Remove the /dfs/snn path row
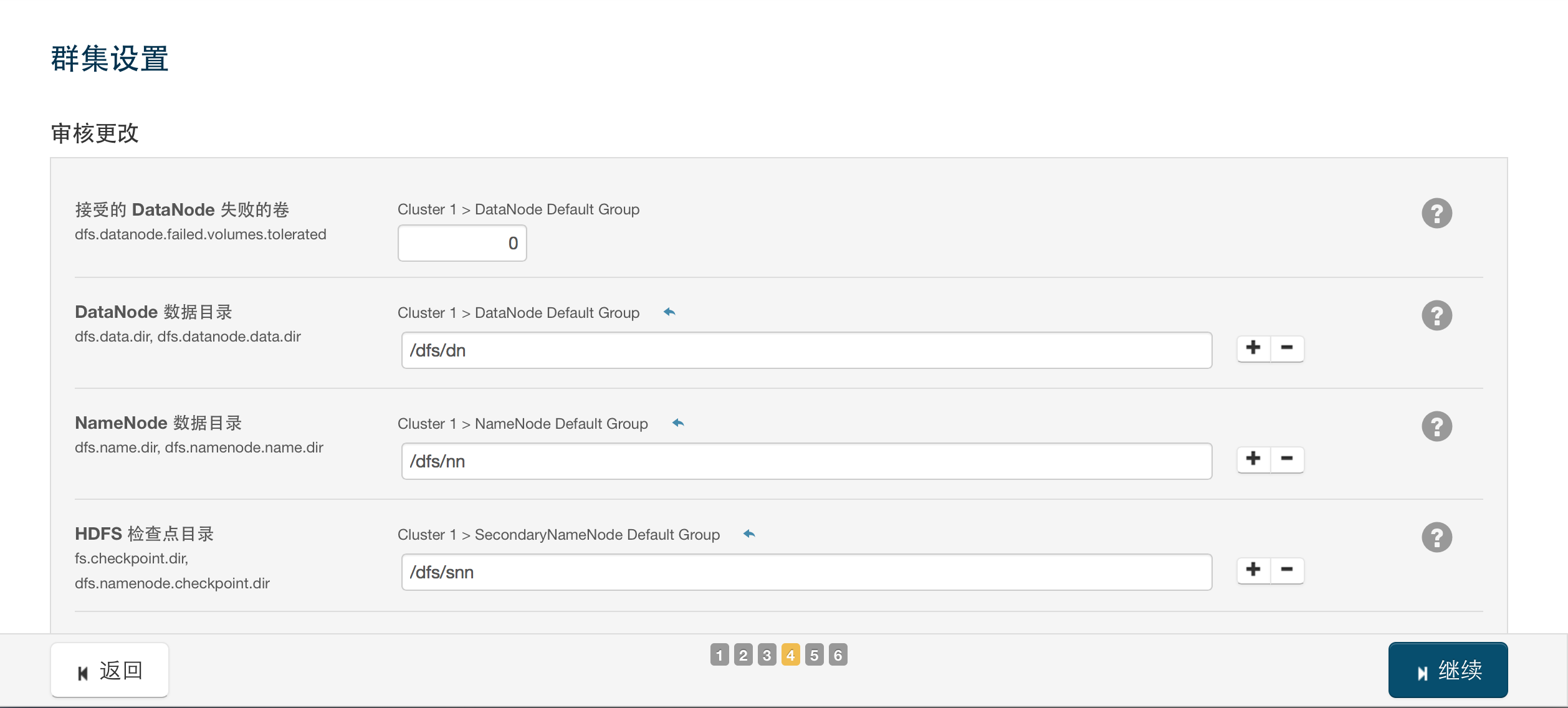Screen dimensions: 1568x708 (1287, 570)
